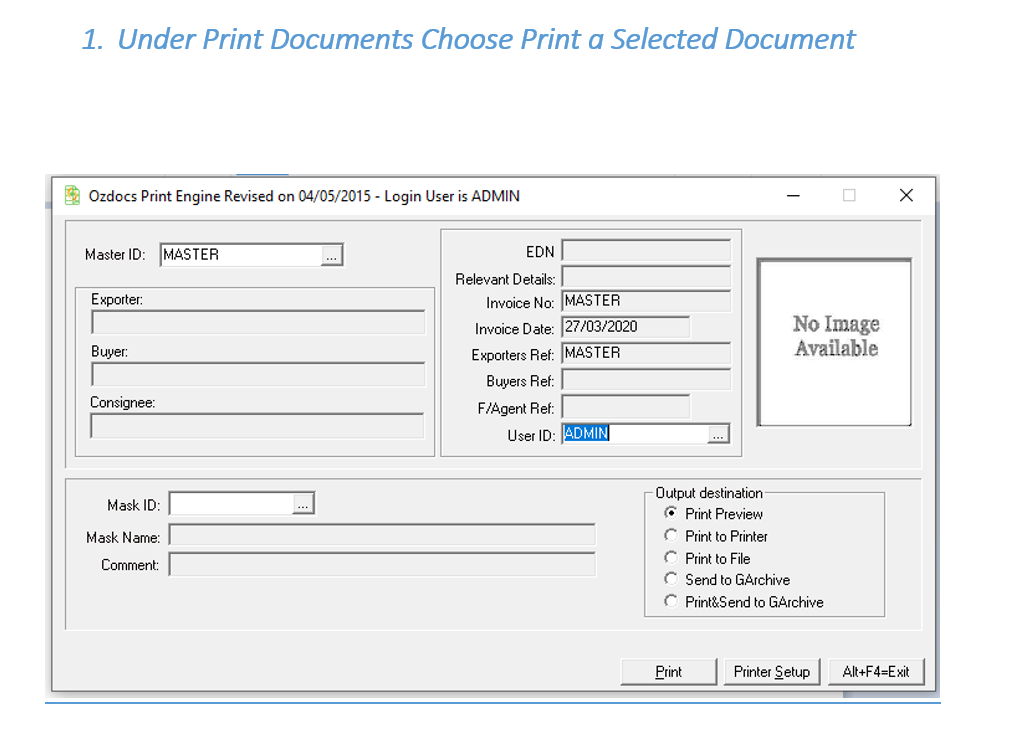The height and width of the screenshot is (756, 1009).
Task: Open Printer Setup
Action: 772,672
